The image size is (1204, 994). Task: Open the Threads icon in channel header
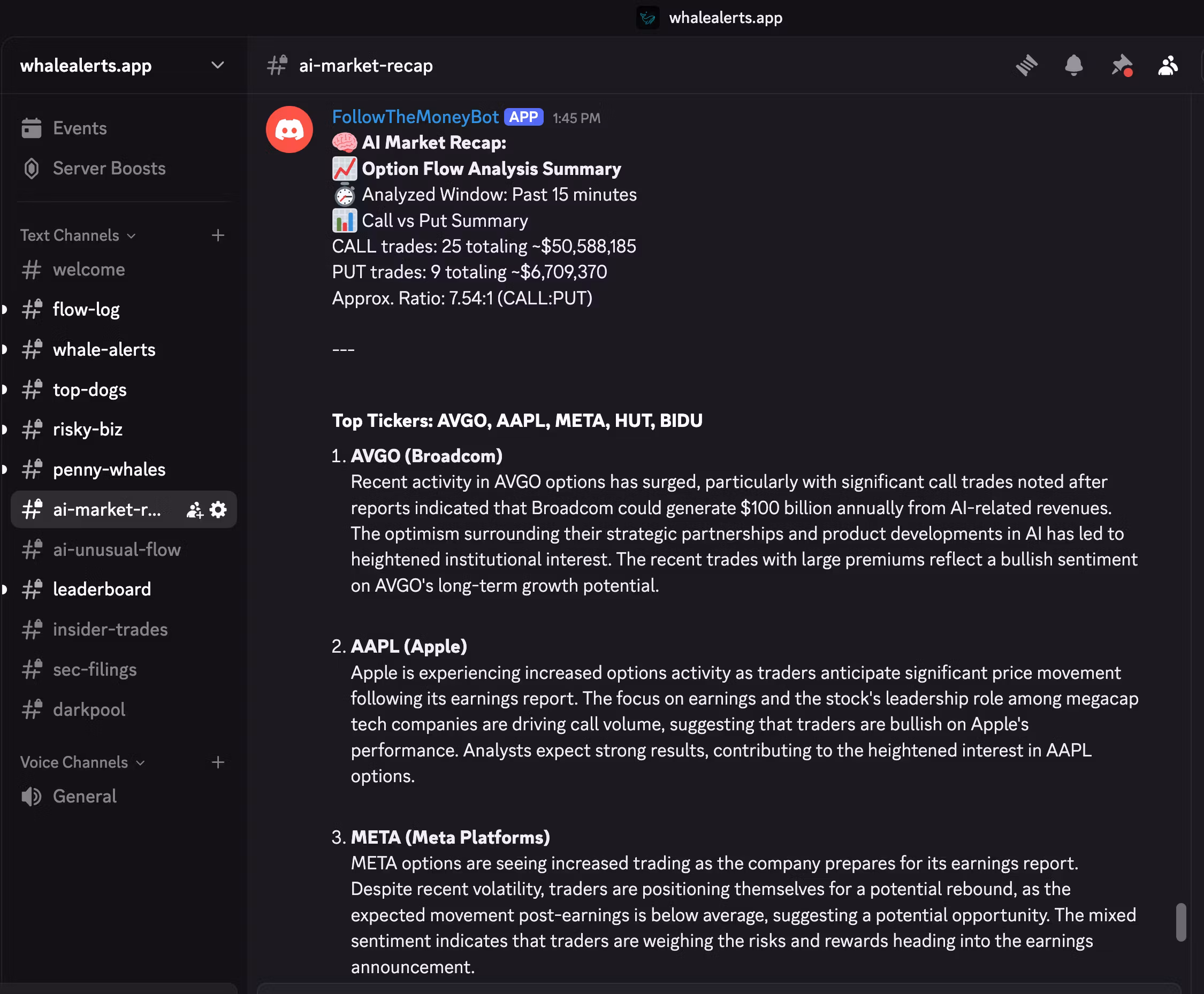(x=1026, y=65)
